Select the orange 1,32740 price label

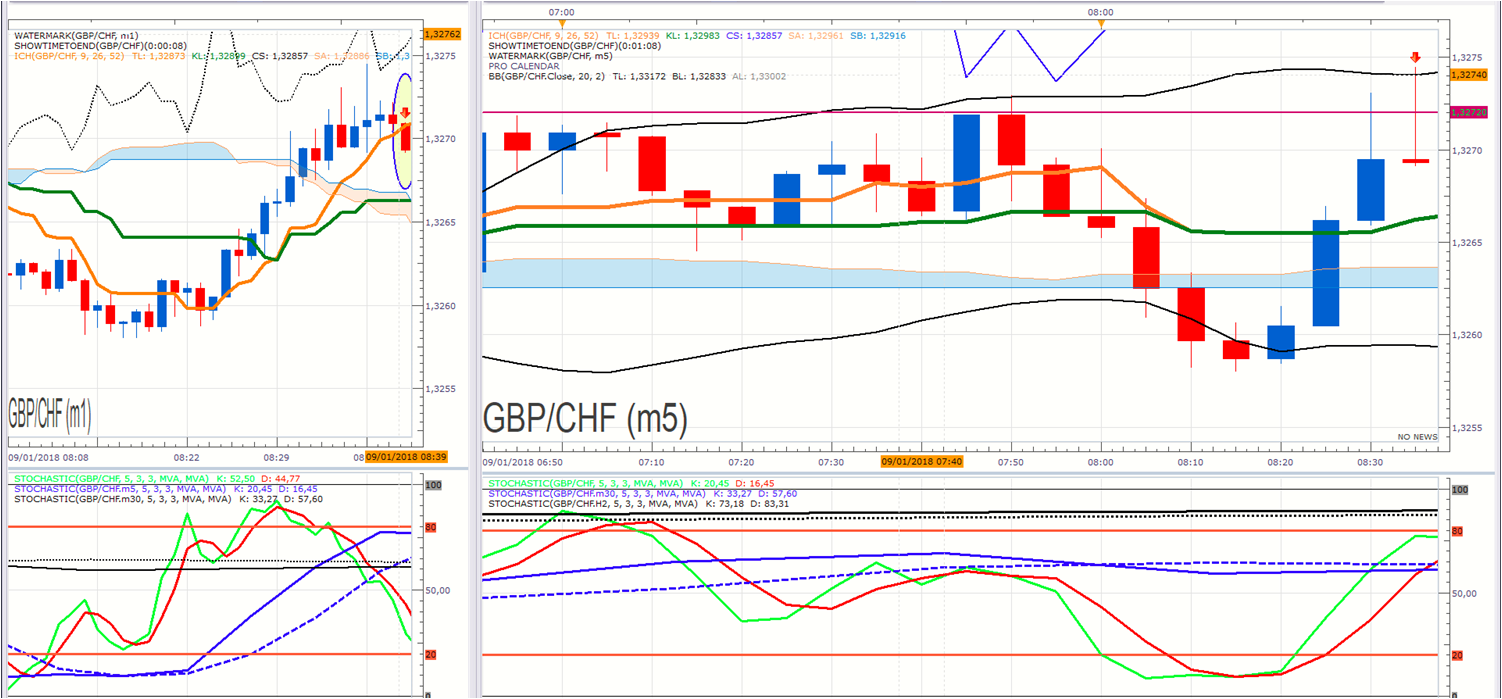[x=1467, y=75]
